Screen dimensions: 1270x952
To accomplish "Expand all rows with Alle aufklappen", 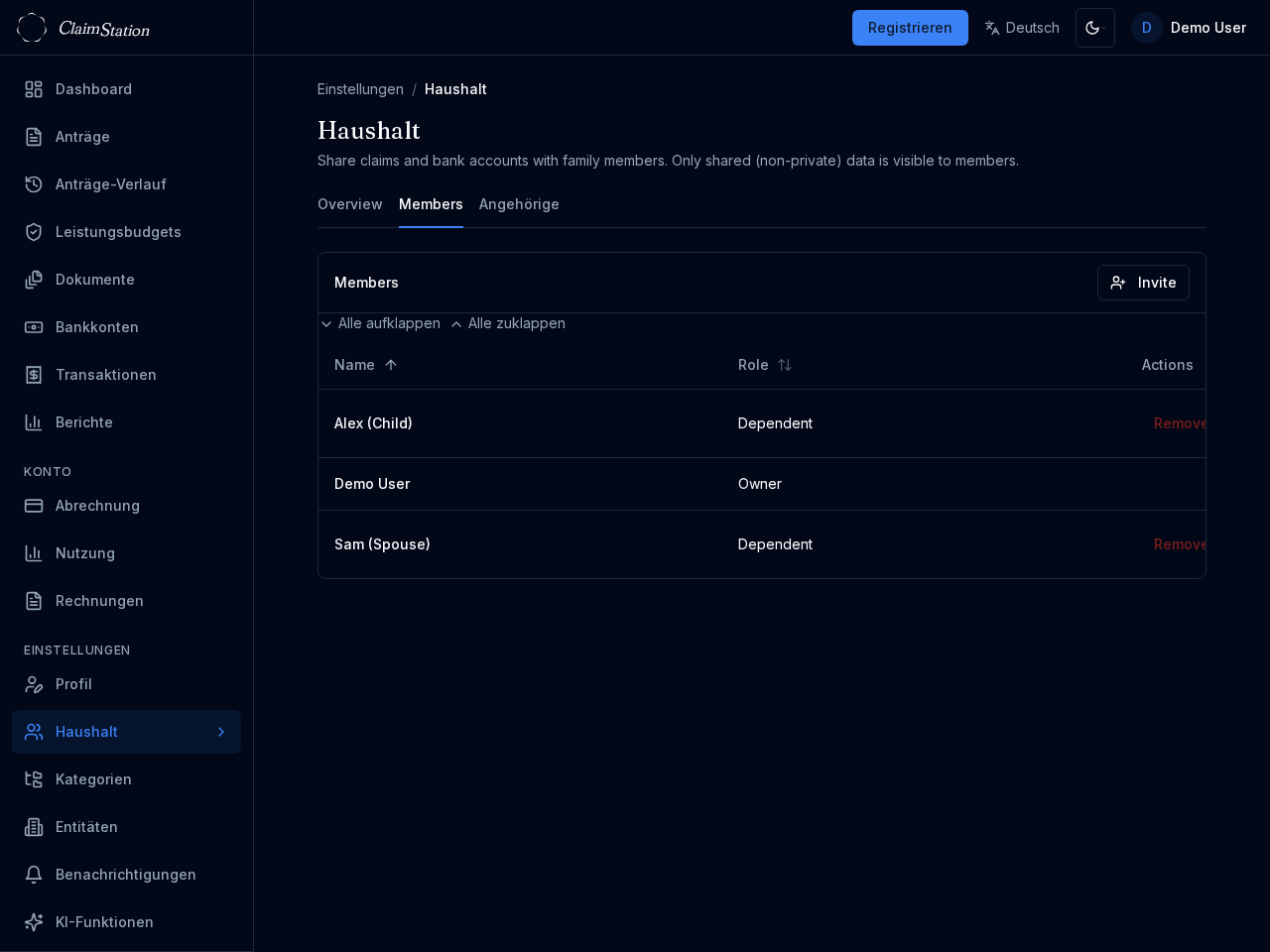I will click(380, 323).
